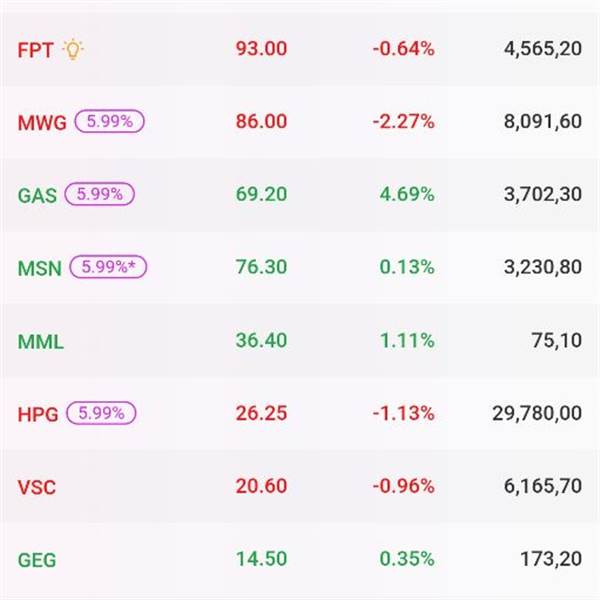The width and height of the screenshot is (600, 600).
Task: Open the HPG ticker symbol
Action: (x=38, y=414)
